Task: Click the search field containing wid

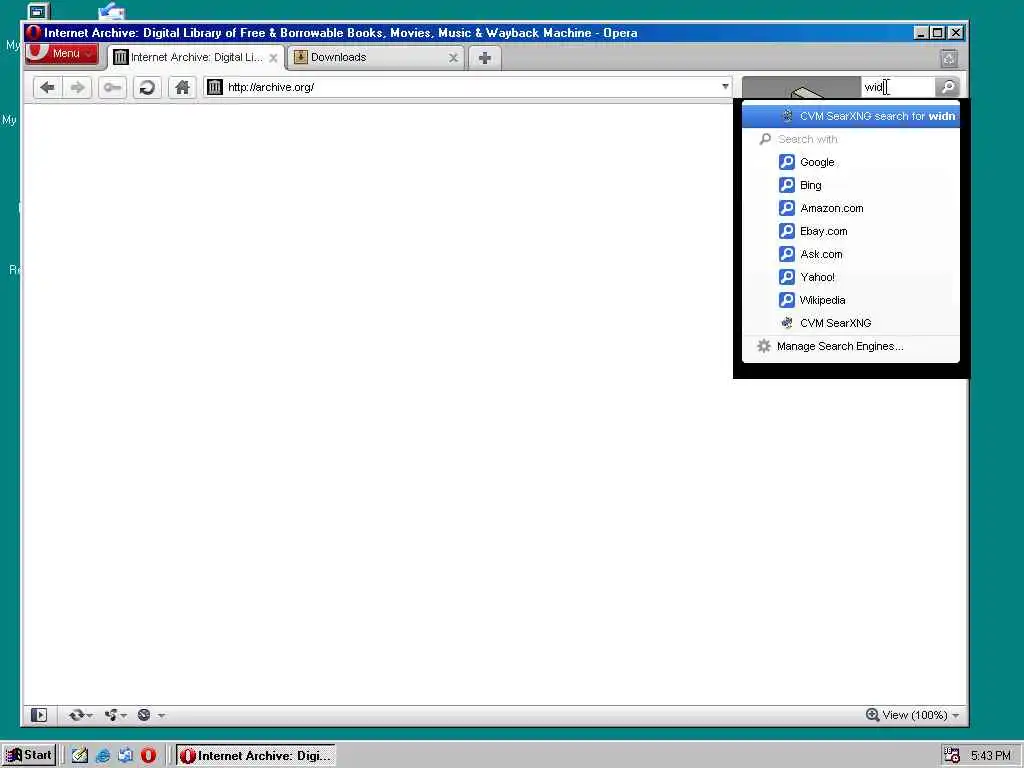Action: pos(898,87)
